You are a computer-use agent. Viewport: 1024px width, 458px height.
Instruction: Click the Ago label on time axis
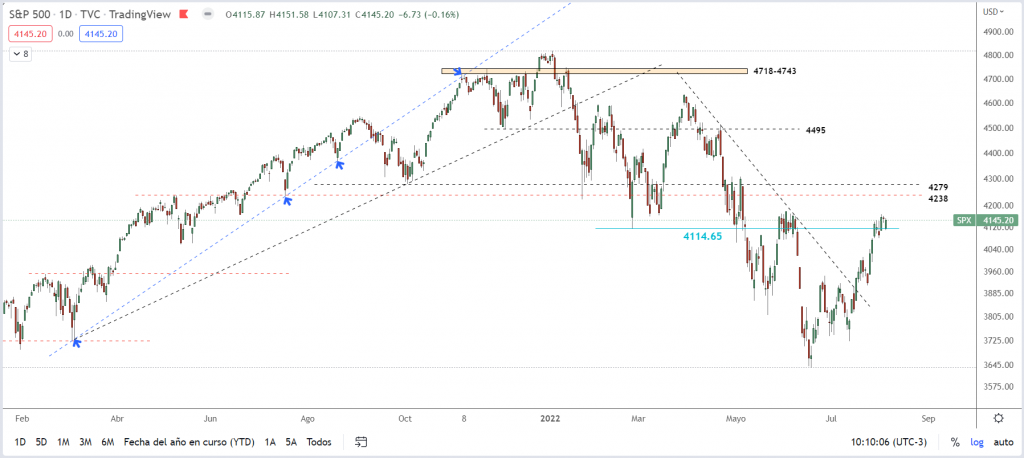point(308,418)
